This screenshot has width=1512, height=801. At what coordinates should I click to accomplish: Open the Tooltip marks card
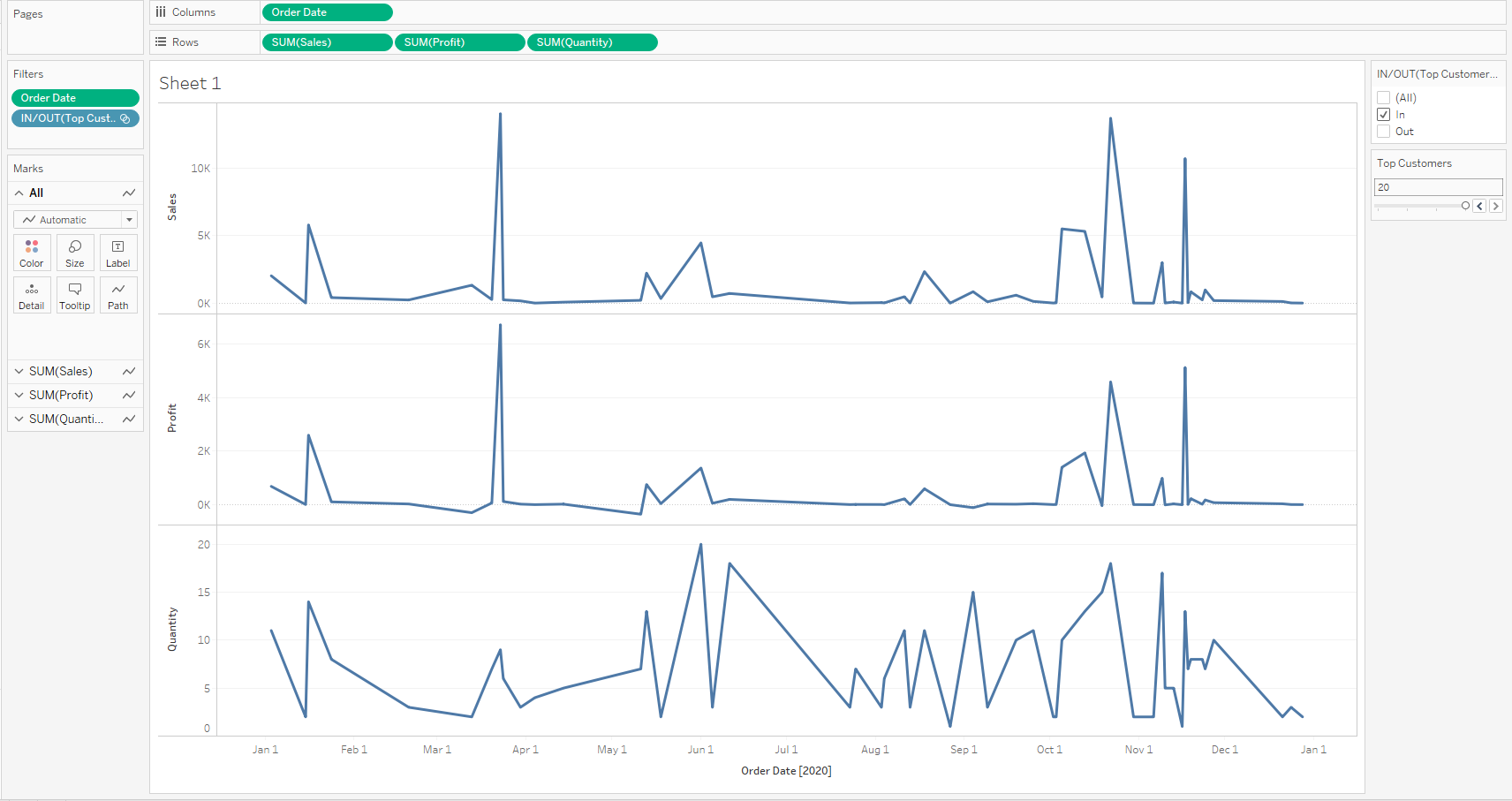75,295
